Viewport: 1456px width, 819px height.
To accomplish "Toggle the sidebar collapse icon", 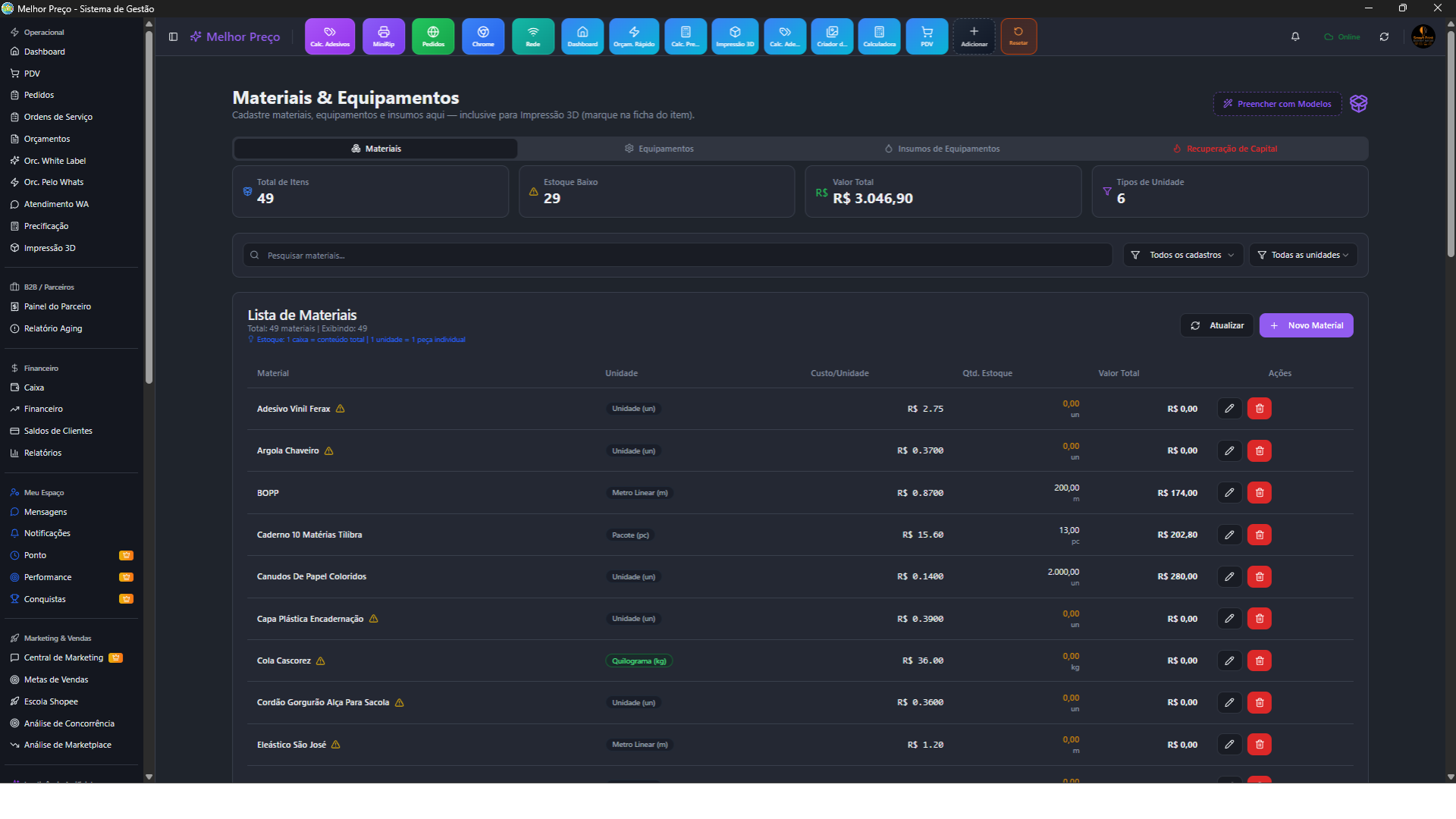I will click(x=173, y=36).
